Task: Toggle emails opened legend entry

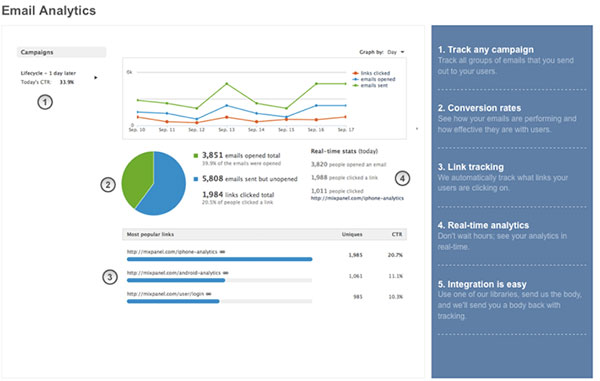Action: pyautogui.click(x=373, y=79)
